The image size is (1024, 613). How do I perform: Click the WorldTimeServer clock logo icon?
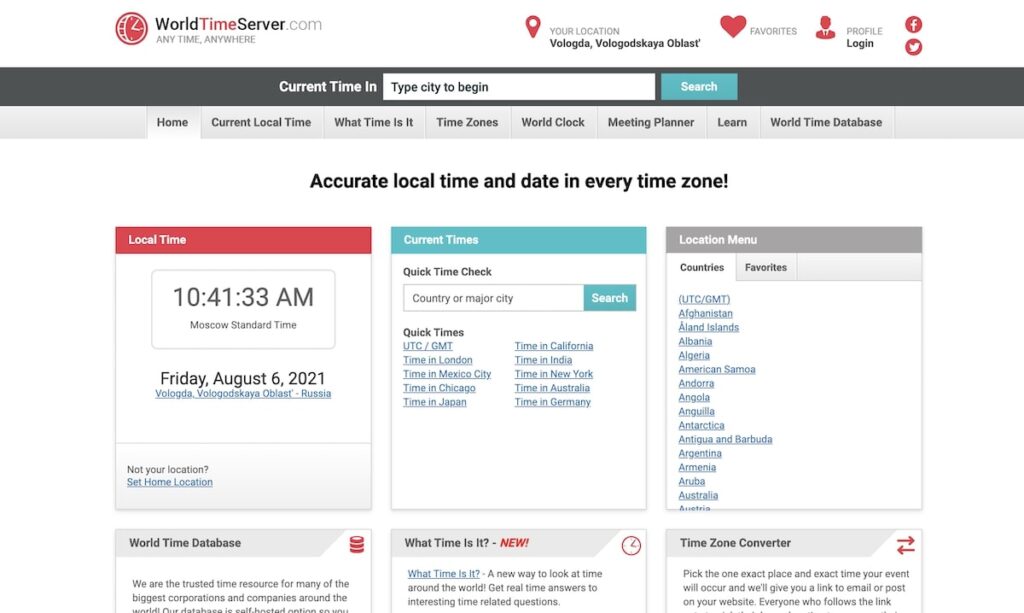pyautogui.click(x=132, y=29)
